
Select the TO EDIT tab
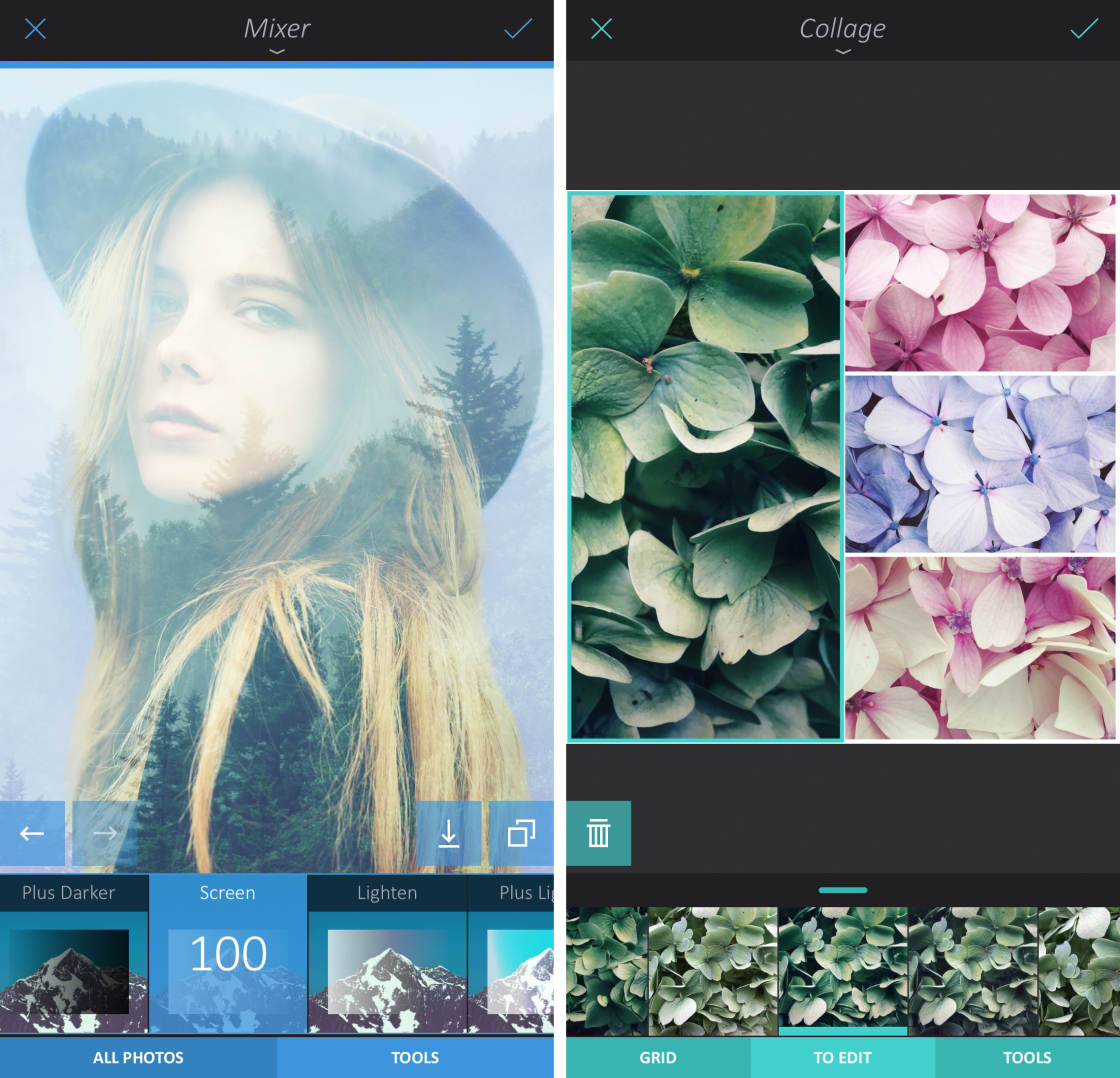pyautogui.click(x=842, y=1057)
